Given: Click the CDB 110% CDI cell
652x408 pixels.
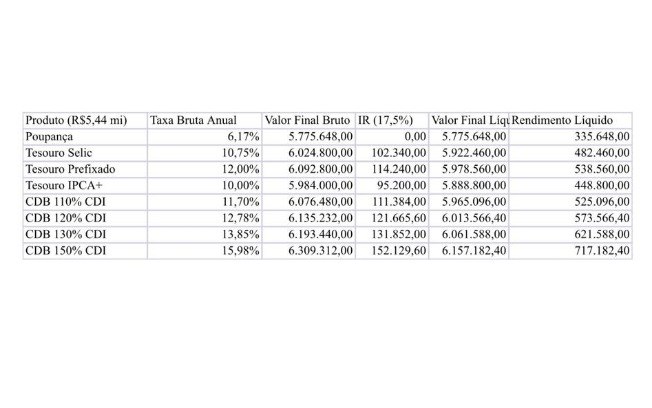Looking at the screenshot, I should click(85, 202).
